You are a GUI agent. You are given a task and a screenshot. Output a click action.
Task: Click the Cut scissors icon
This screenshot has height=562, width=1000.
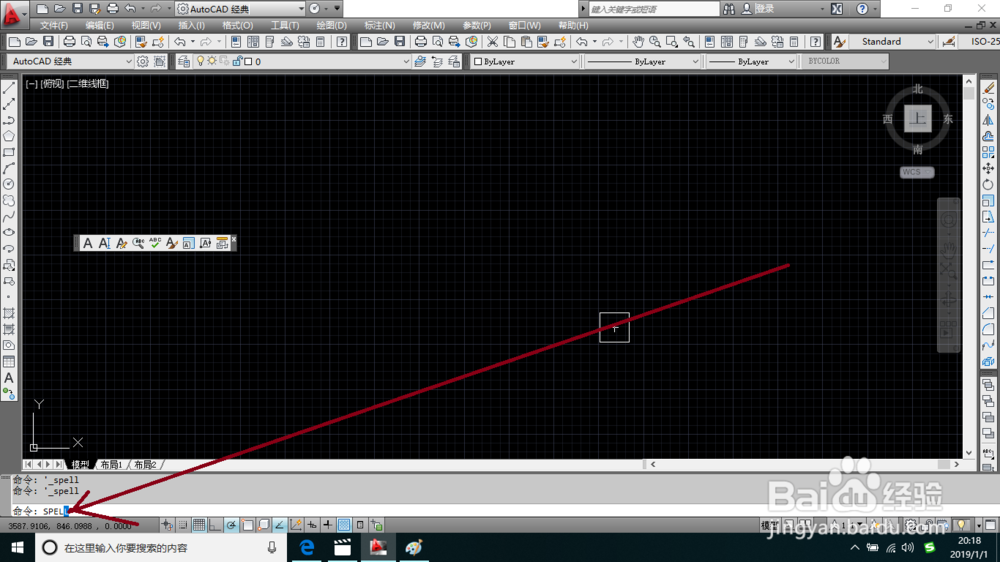492,42
